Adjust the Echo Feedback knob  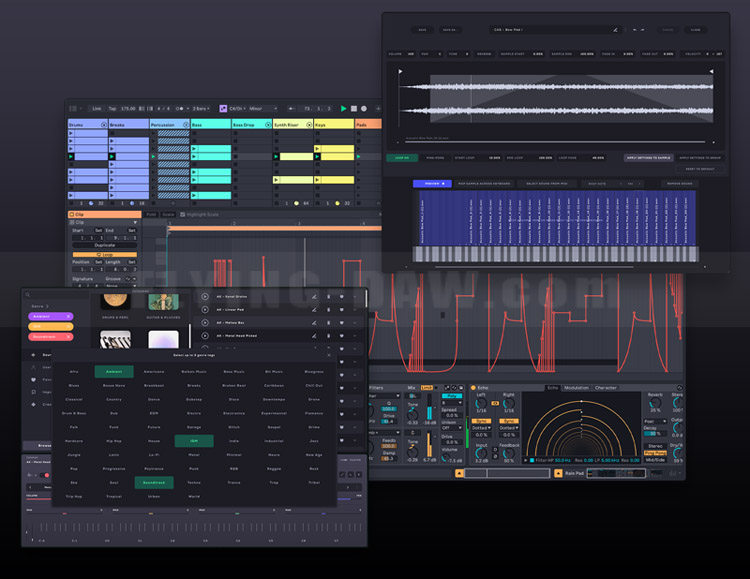tap(508, 453)
